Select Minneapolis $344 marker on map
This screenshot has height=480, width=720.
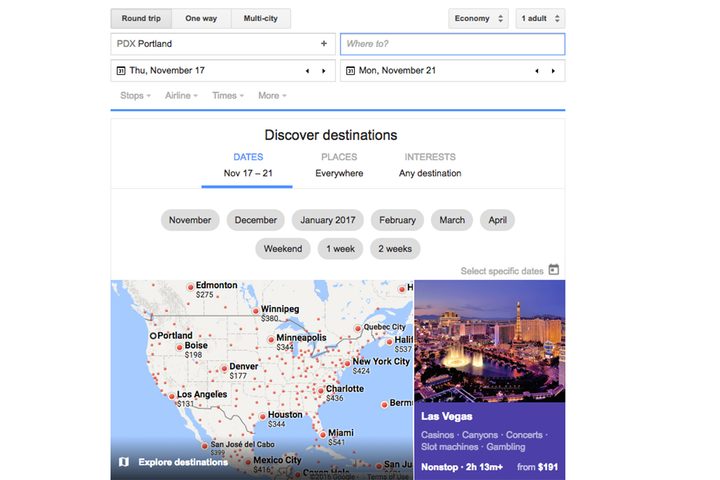point(271,340)
